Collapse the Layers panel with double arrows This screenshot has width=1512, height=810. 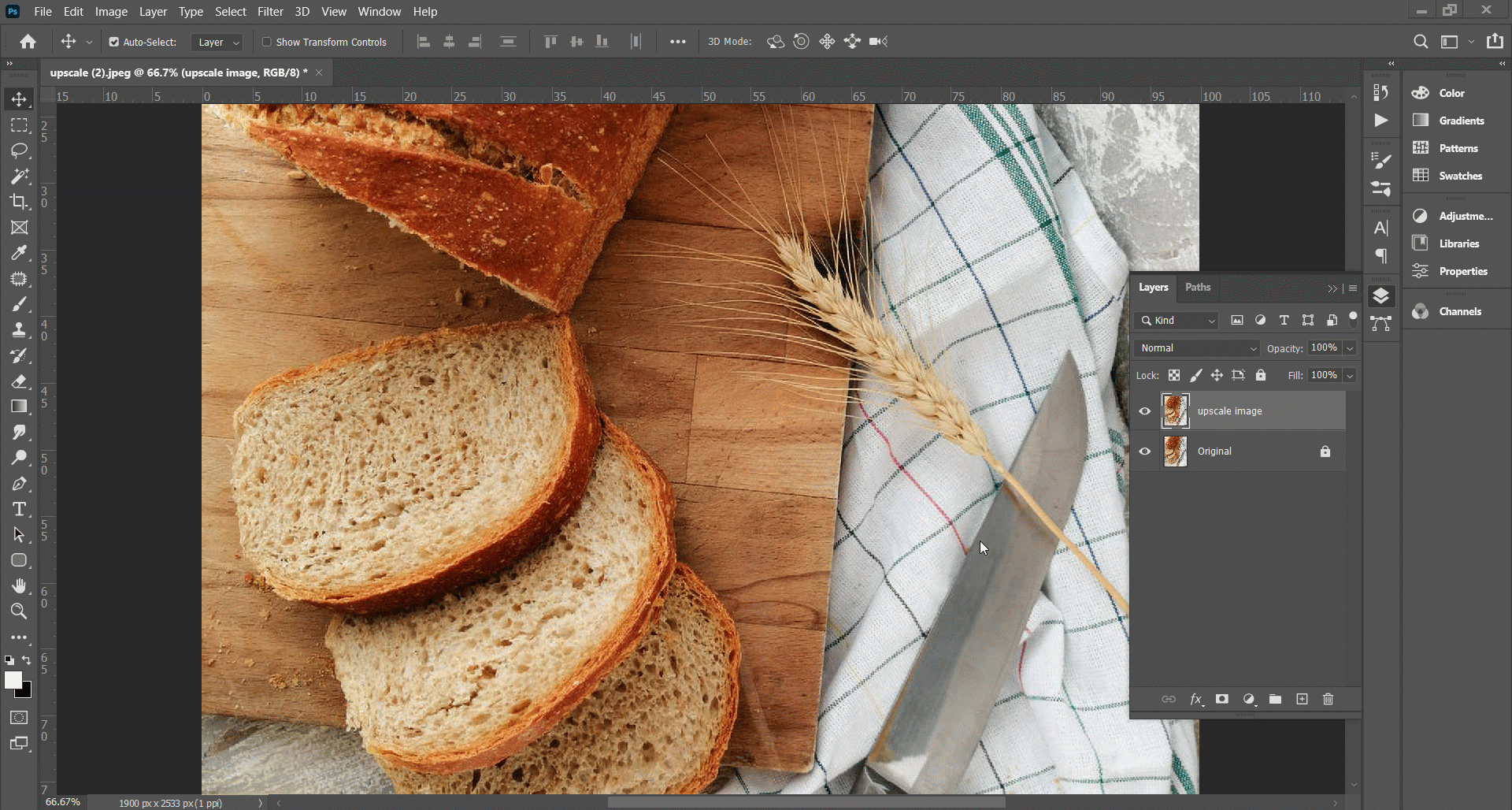[1332, 288]
